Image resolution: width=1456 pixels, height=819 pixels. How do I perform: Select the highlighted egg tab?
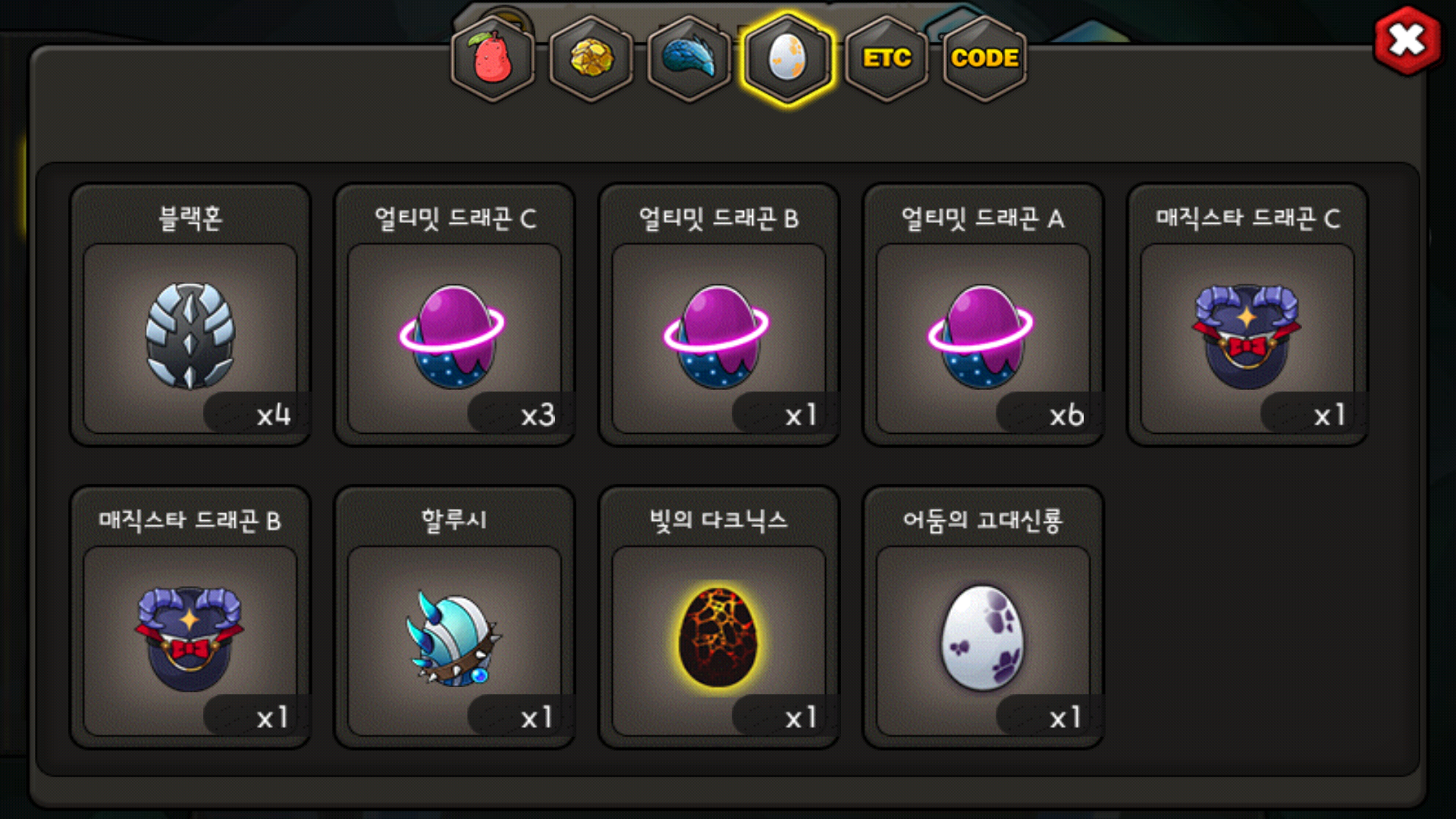(x=787, y=58)
